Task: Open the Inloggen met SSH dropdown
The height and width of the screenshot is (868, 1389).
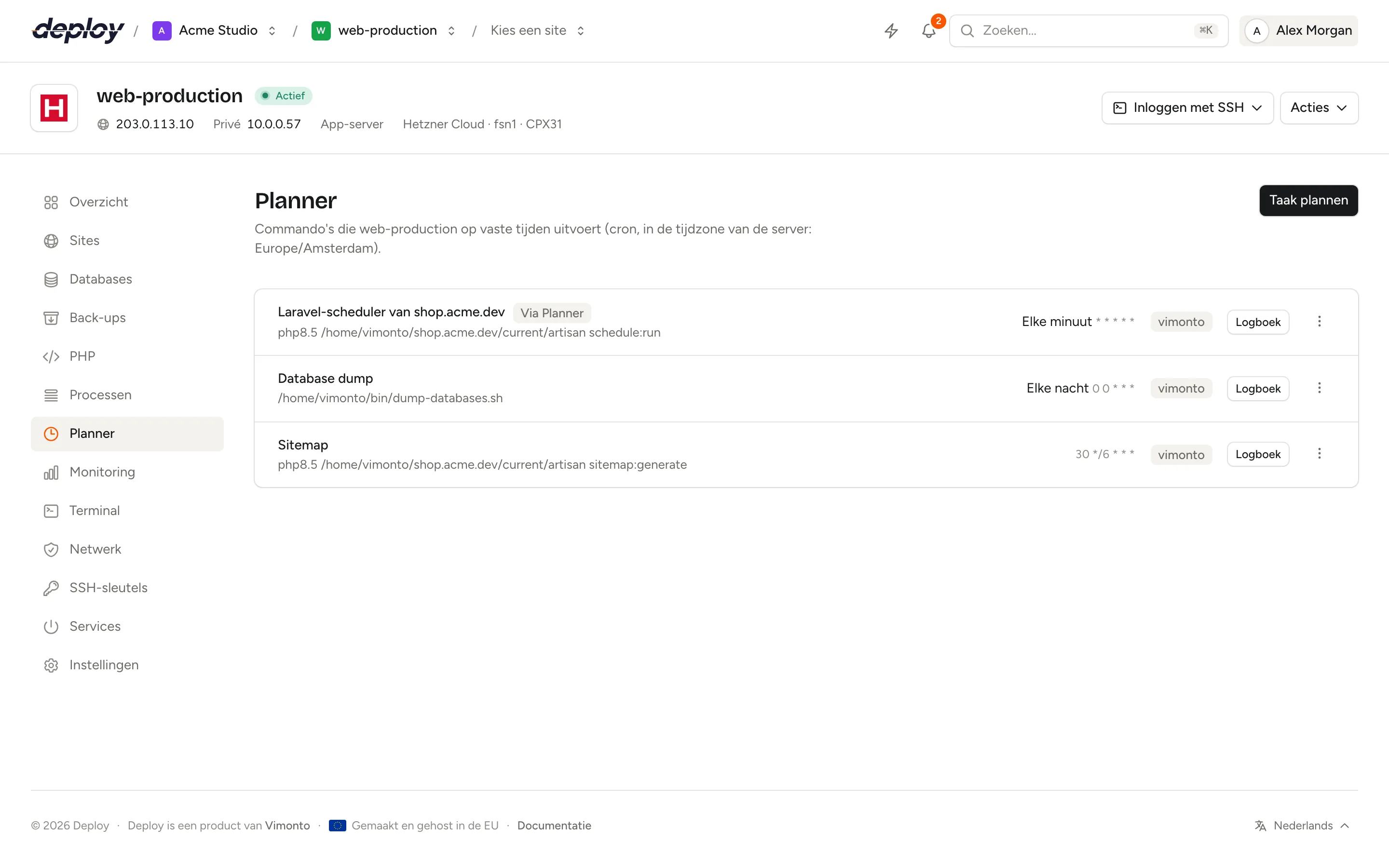Action: tap(1187, 108)
